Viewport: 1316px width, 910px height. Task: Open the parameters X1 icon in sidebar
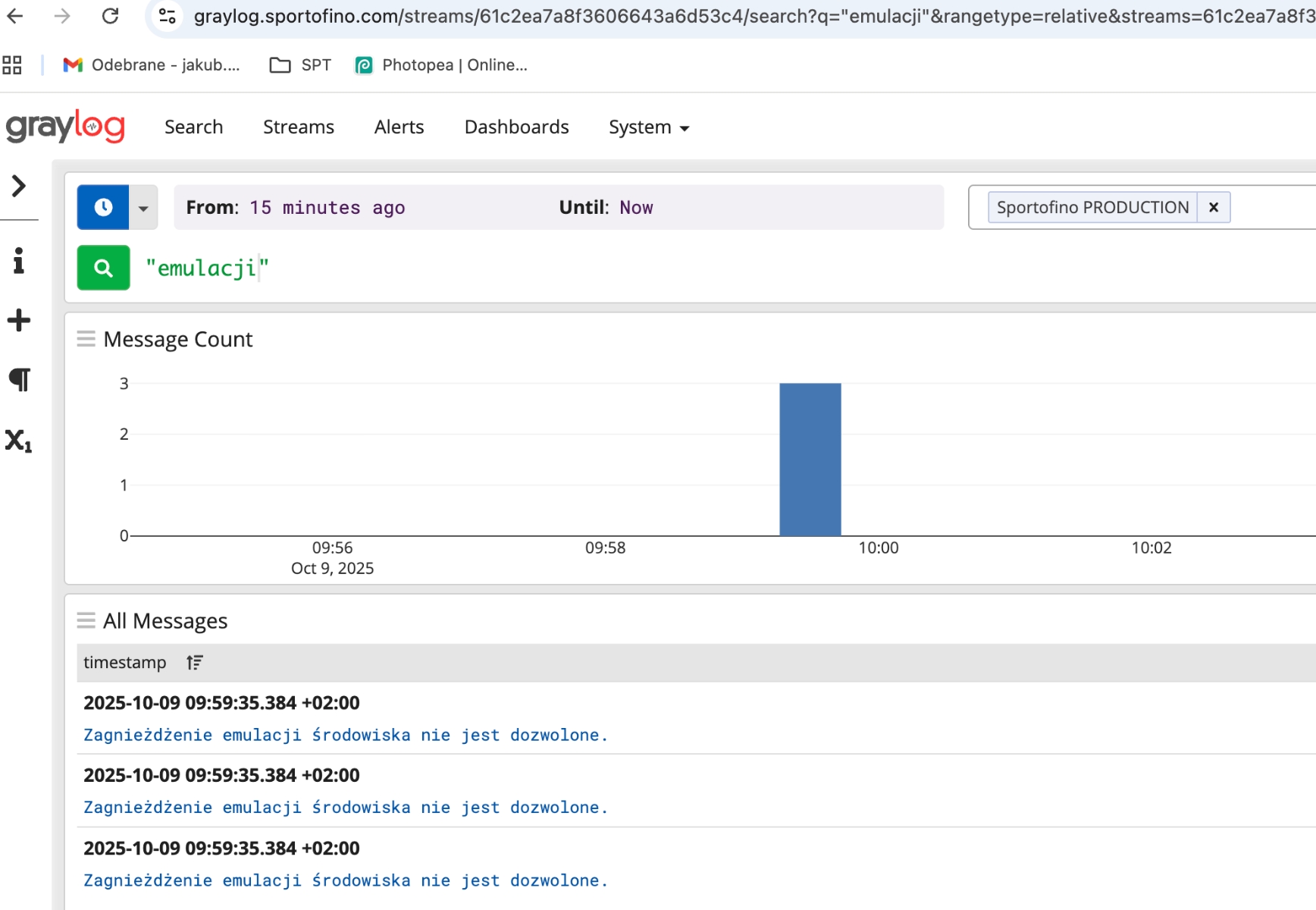19,441
